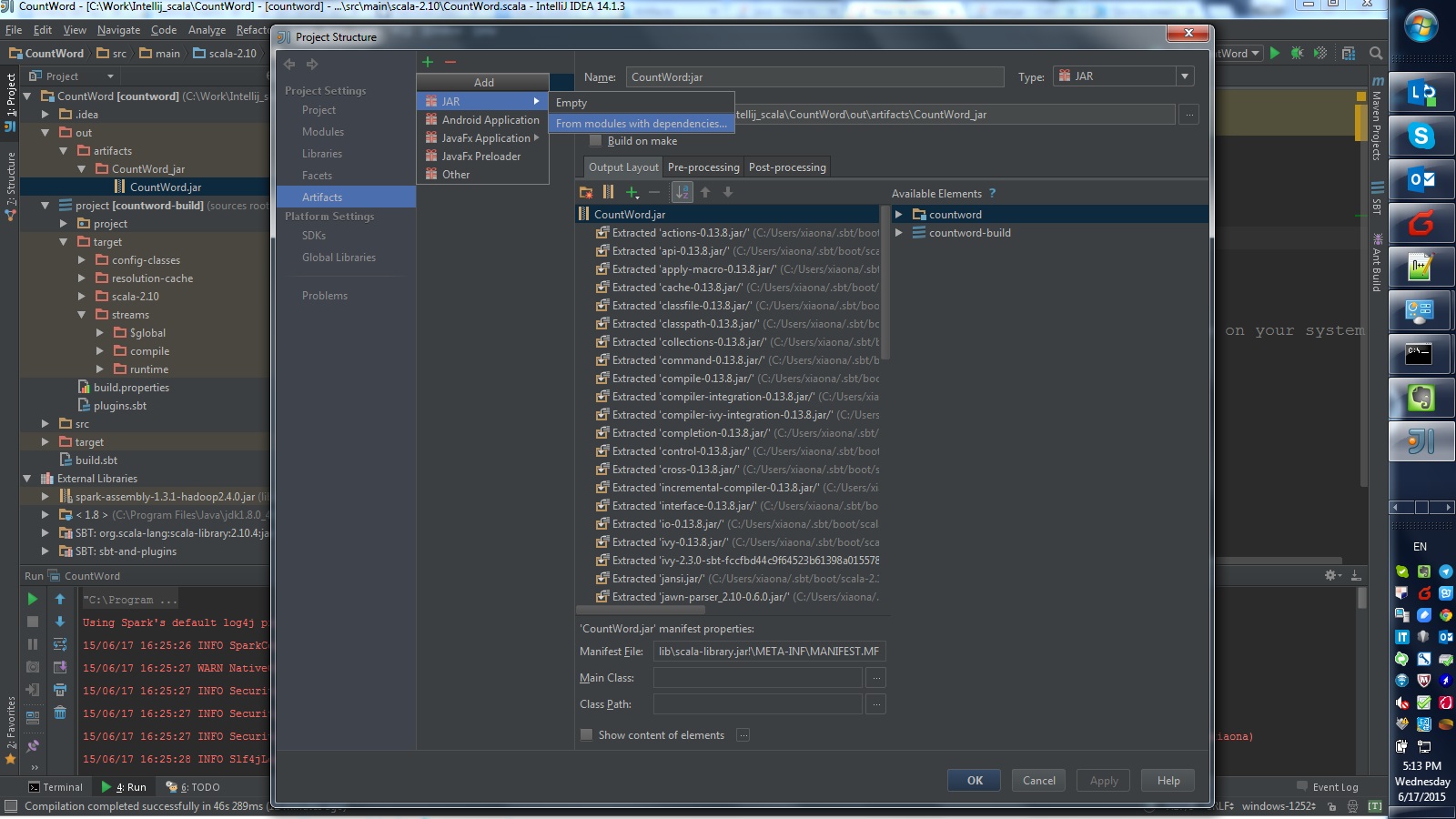Select Android Application in the Add menu
This screenshot has width=1456, height=819.
tap(482, 119)
